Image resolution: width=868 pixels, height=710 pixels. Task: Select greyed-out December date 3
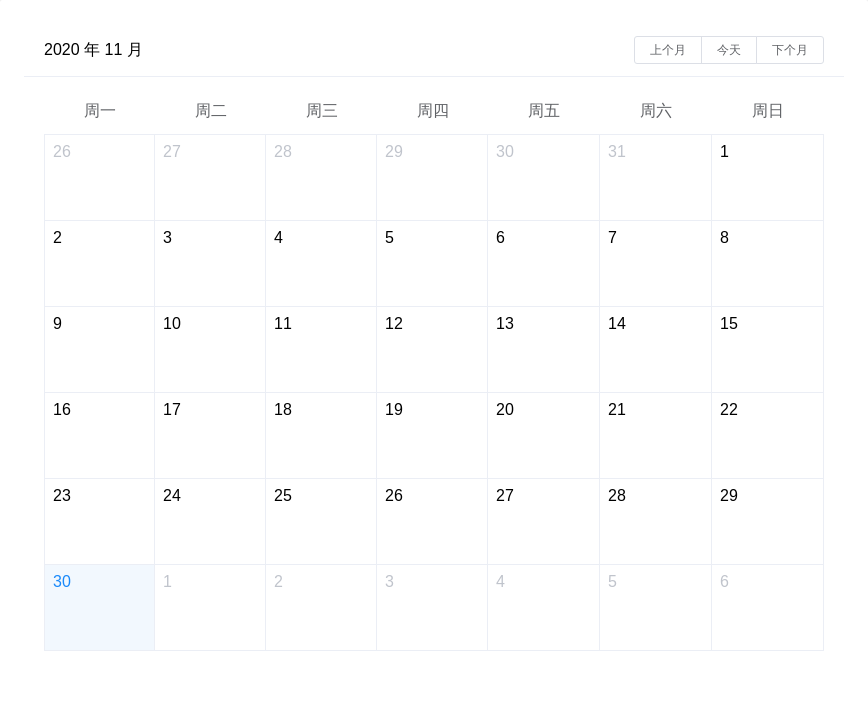pos(432,608)
